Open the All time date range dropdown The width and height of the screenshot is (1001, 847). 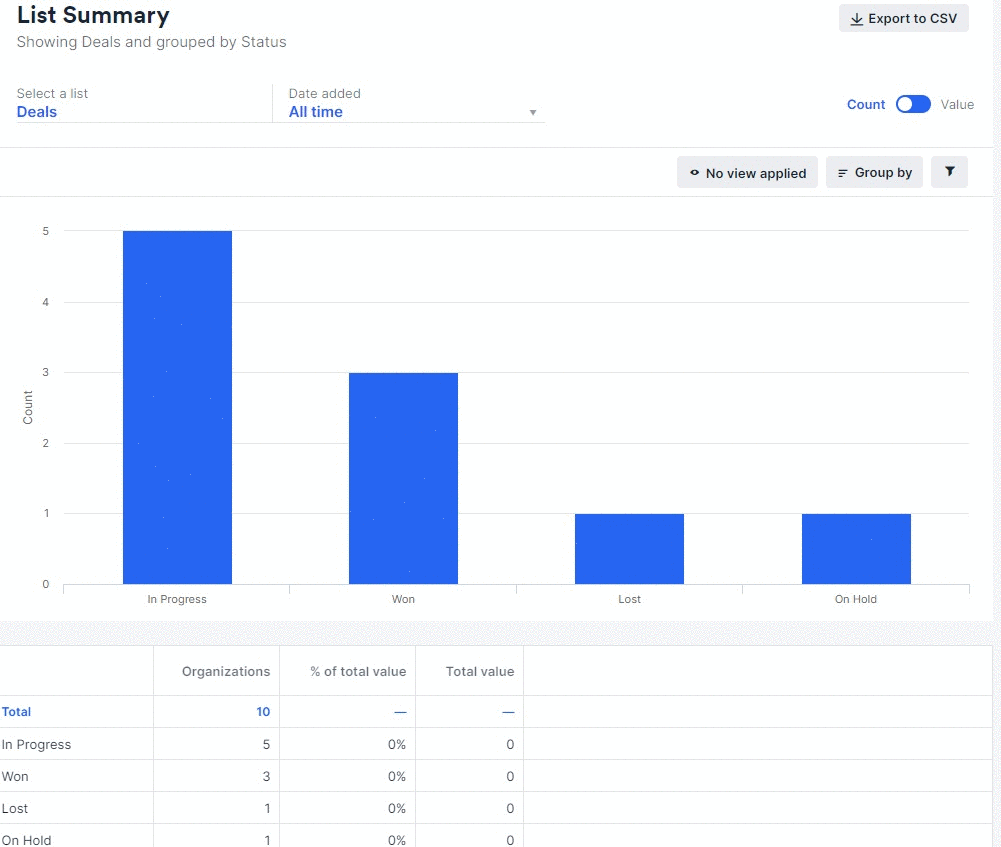click(x=315, y=111)
